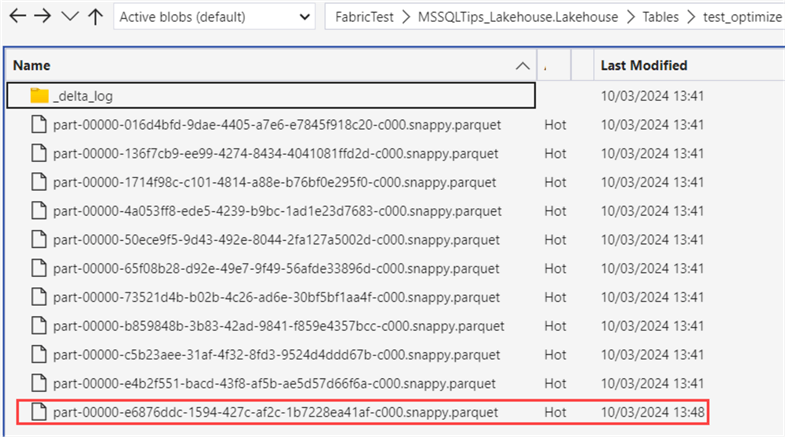This screenshot has height=437, width=785.
Task: Click file icon of part-00000-016d4bfd
Action: click(x=39, y=124)
